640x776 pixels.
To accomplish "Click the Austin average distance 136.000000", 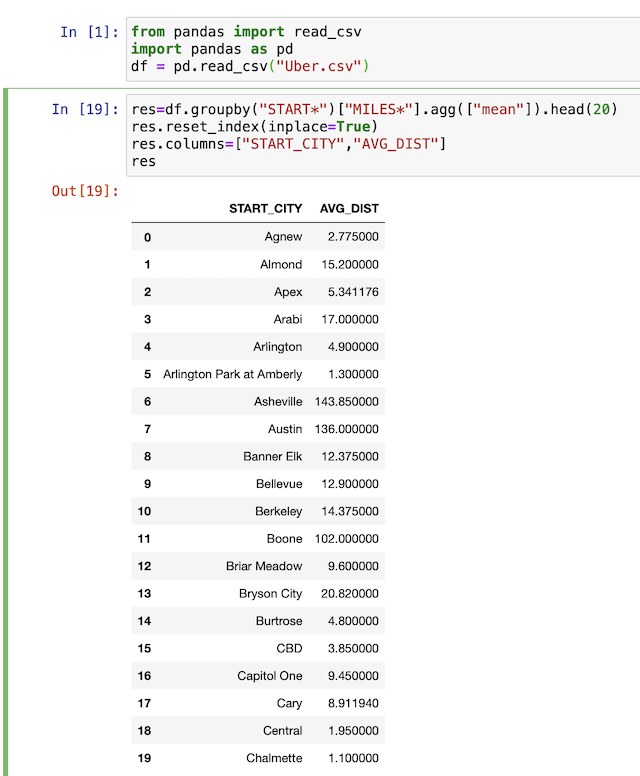I will 346,429.
